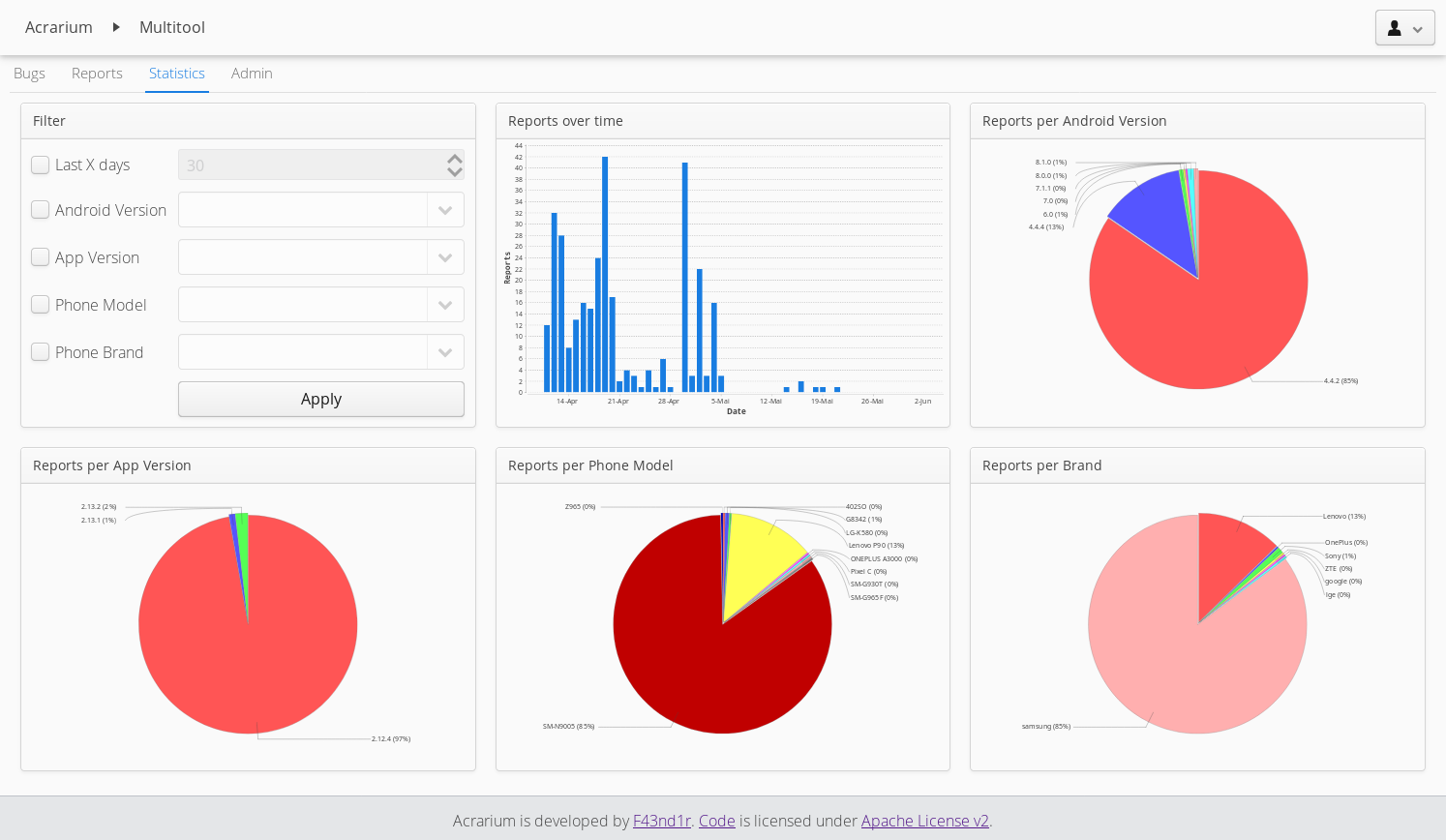Click the 8.1.0 (1%) label in Android Version chart

pos(1051,163)
